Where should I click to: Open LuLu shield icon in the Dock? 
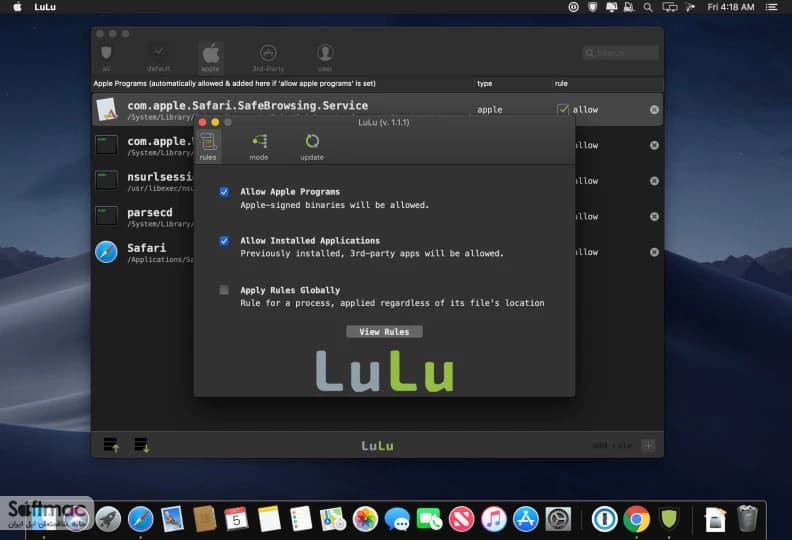[x=668, y=519]
